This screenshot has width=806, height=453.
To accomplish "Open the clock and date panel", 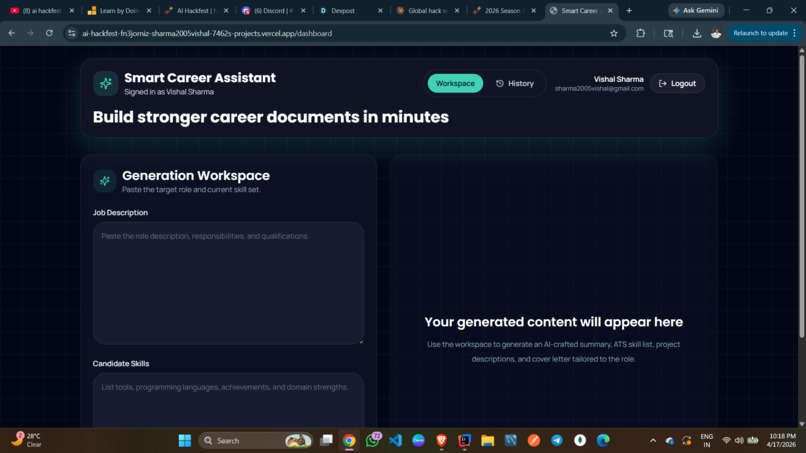I will [781, 440].
